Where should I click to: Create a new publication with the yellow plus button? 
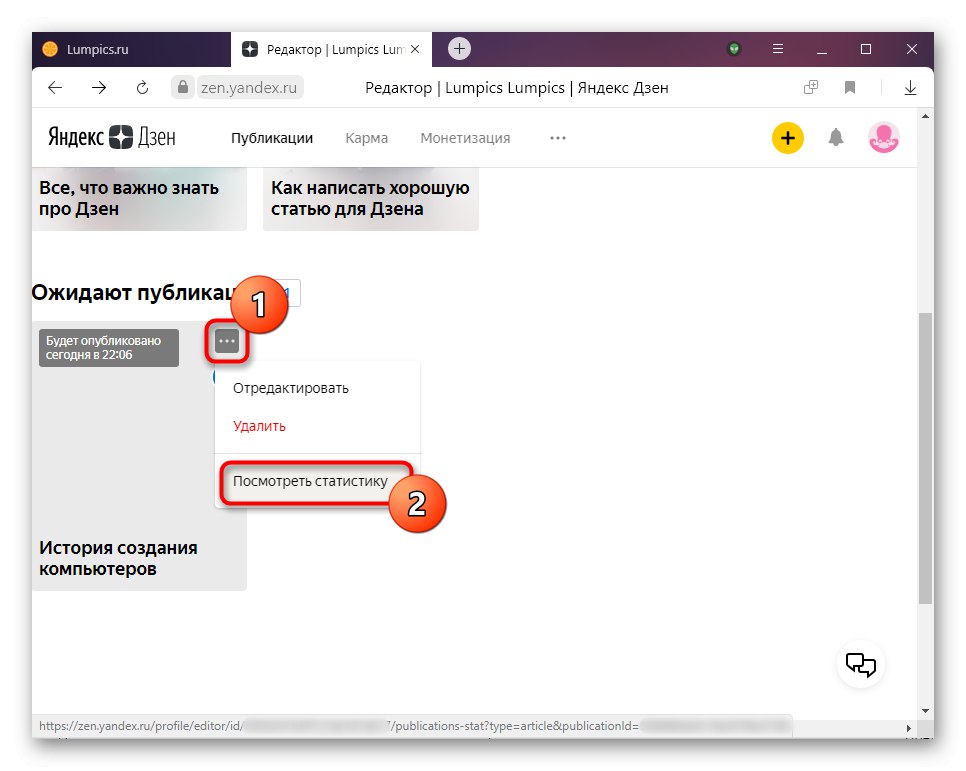(787, 138)
